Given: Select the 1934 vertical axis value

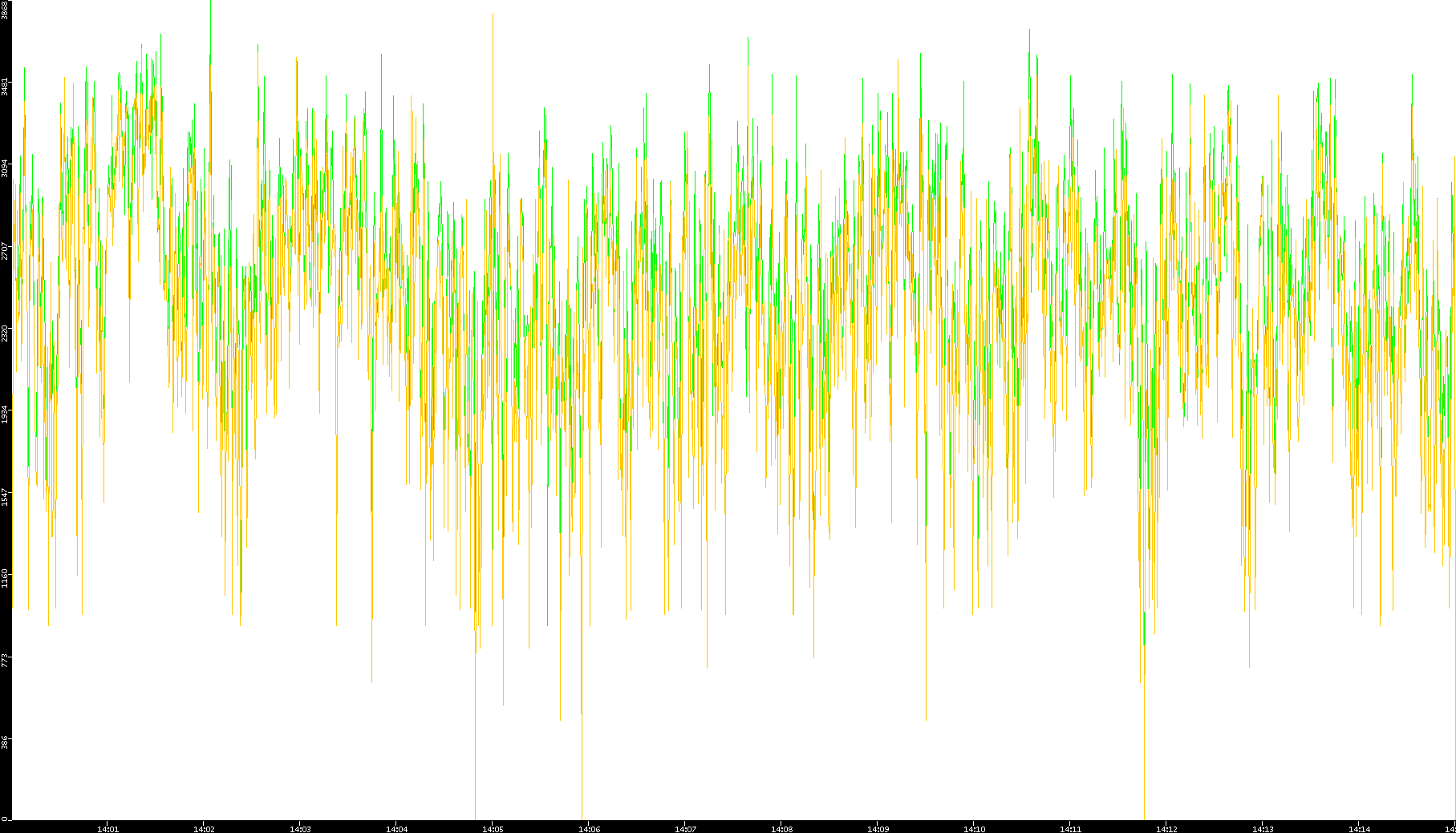Looking at the screenshot, I should coord(5,414).
